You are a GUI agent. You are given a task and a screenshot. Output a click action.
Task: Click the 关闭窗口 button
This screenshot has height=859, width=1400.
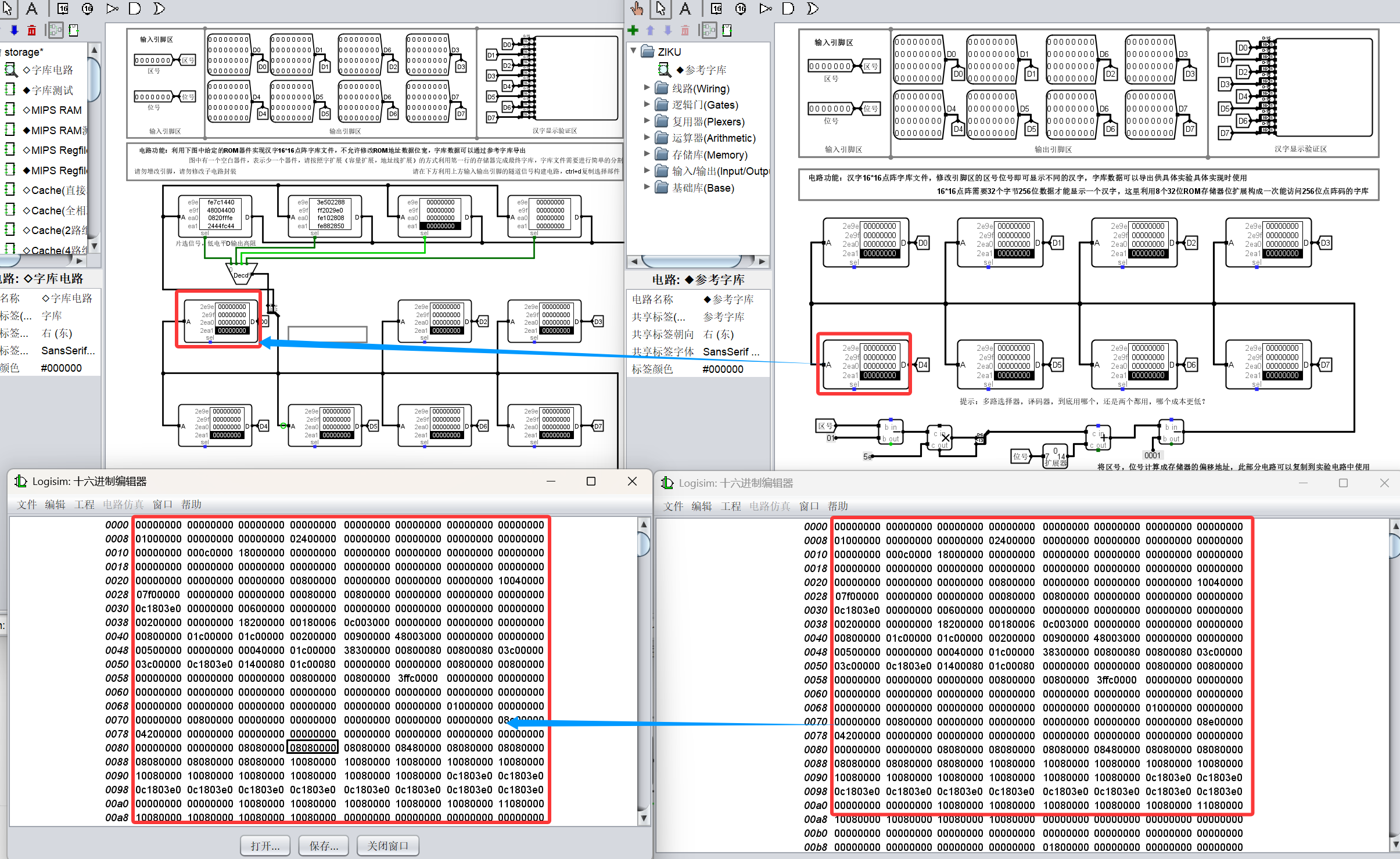[387, 846]
